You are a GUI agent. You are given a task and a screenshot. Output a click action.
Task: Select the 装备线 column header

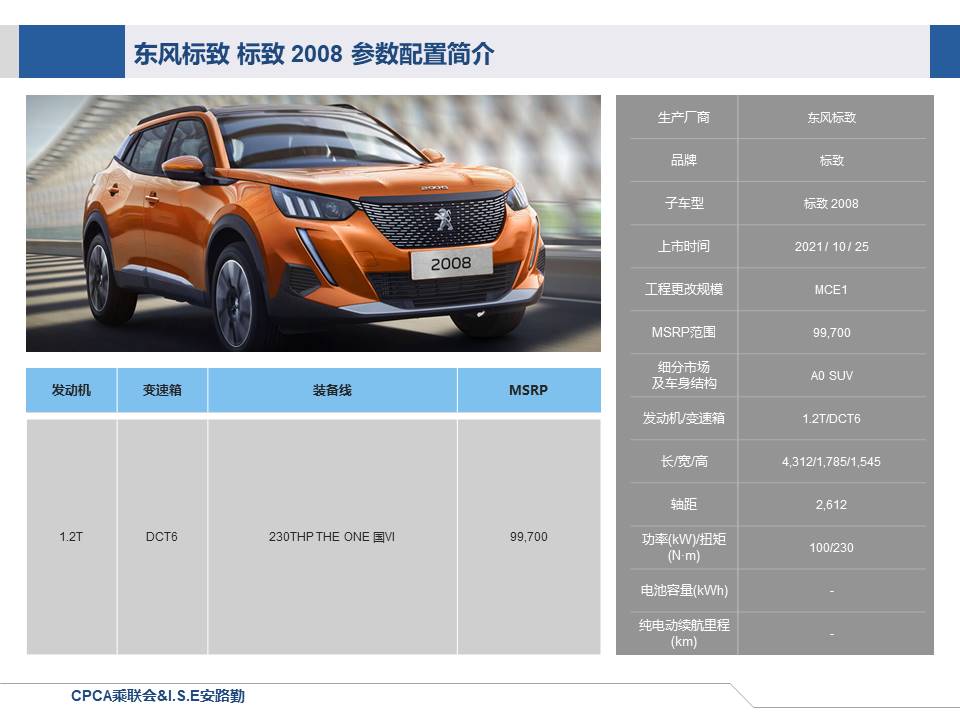click(x=332, y=390)
